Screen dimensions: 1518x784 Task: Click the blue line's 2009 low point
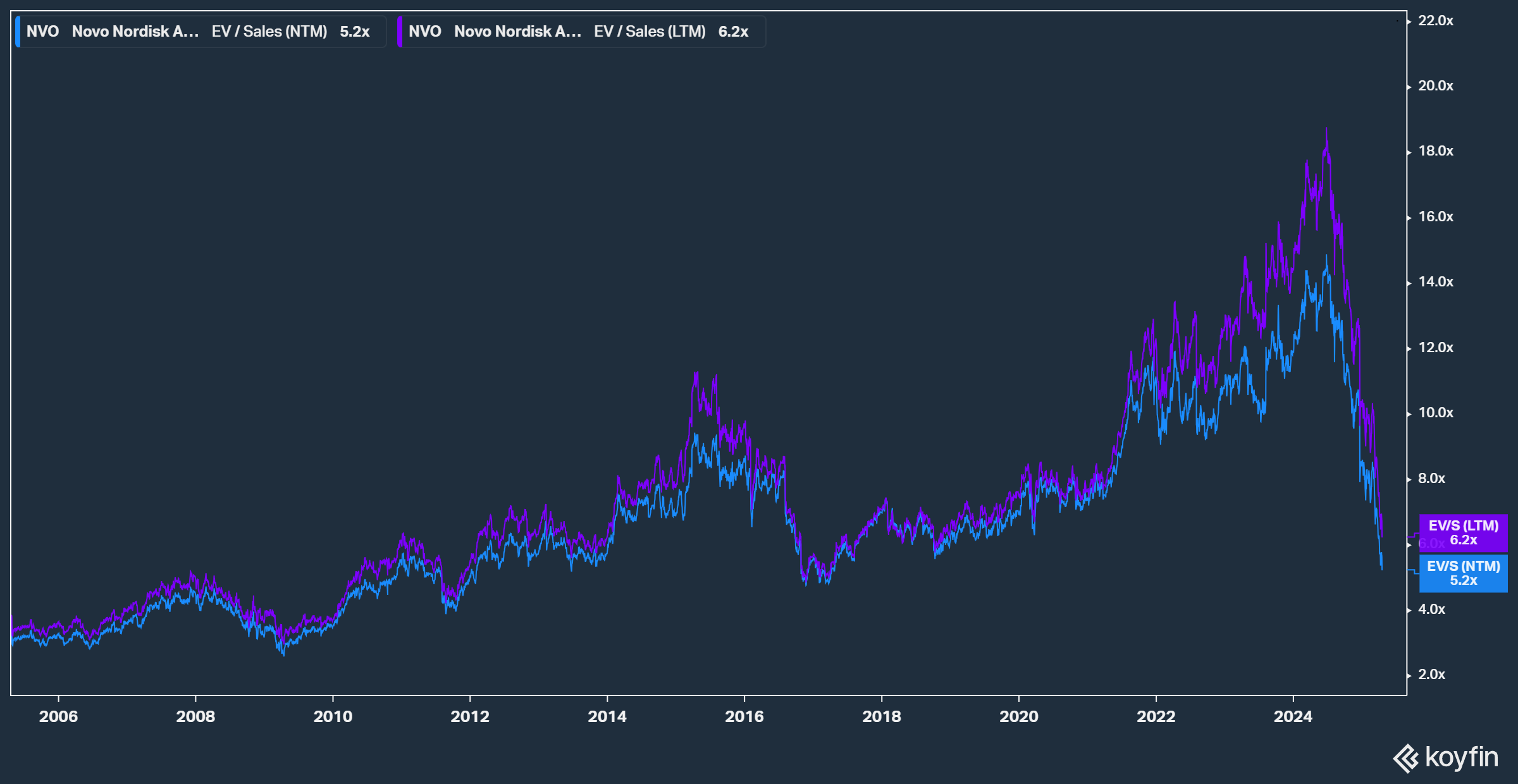[x=283, y=655]
